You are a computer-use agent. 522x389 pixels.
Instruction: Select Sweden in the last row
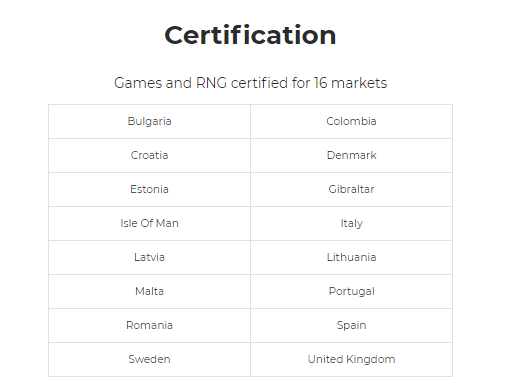pyautogui.click(x=149, y=359)
